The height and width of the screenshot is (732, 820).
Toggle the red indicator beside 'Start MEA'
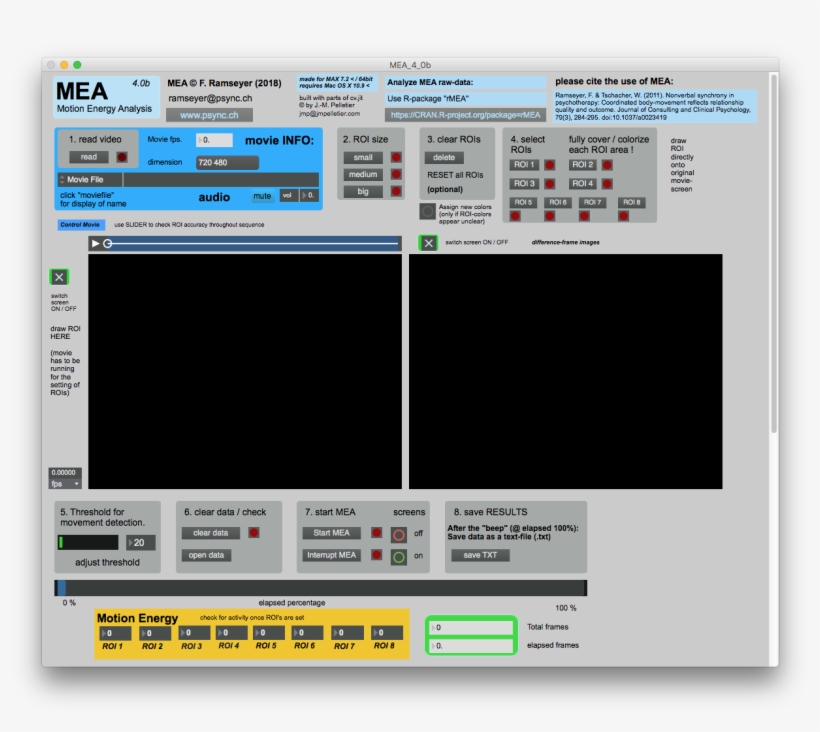377,531
